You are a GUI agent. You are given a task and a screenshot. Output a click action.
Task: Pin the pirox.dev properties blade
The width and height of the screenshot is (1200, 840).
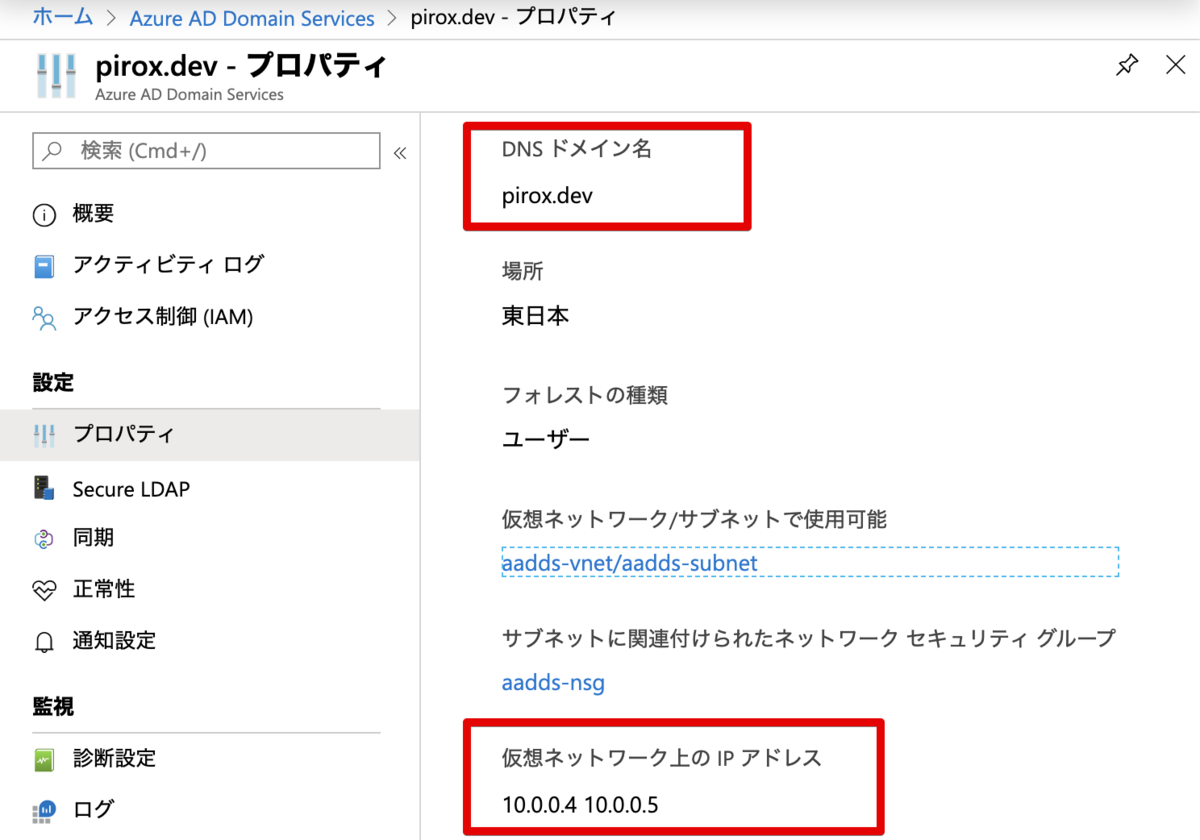[1127, 64]
